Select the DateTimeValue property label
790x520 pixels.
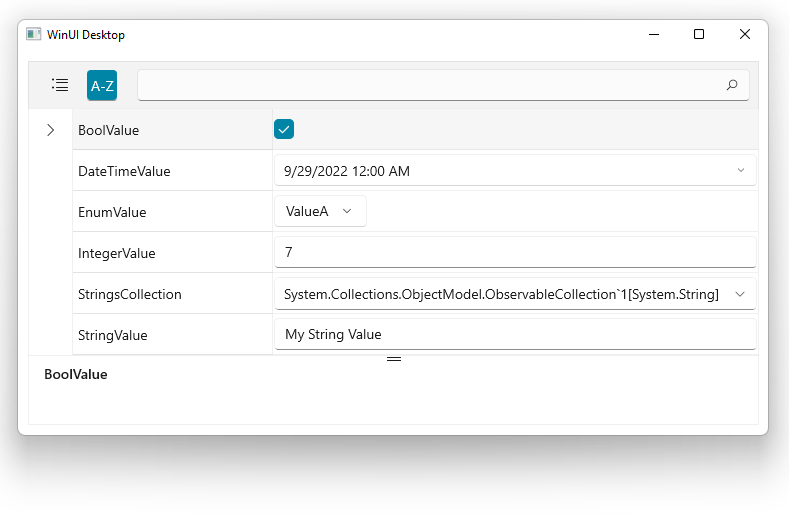[124, 171]
